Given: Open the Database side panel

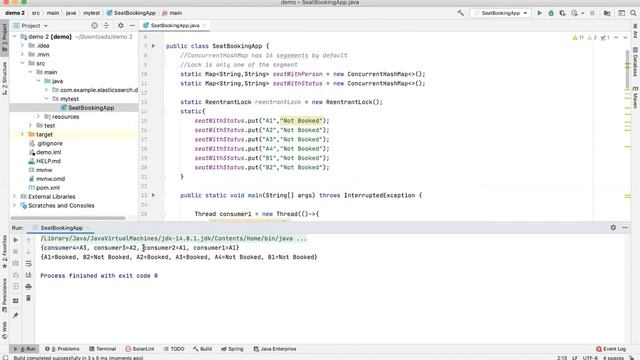Looking at the screenshot, I should (635, 62).
